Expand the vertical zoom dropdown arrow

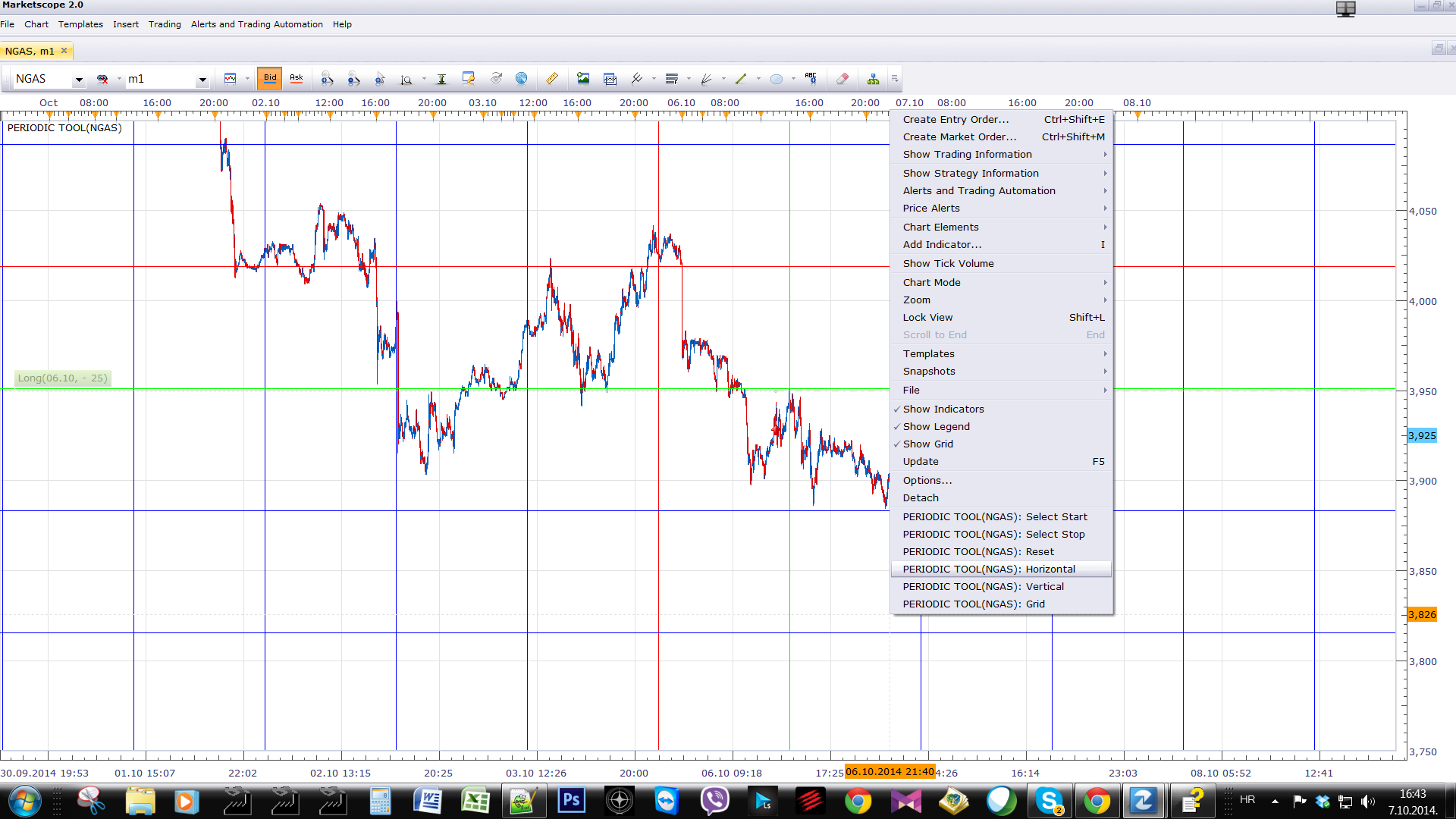point(424,78)
